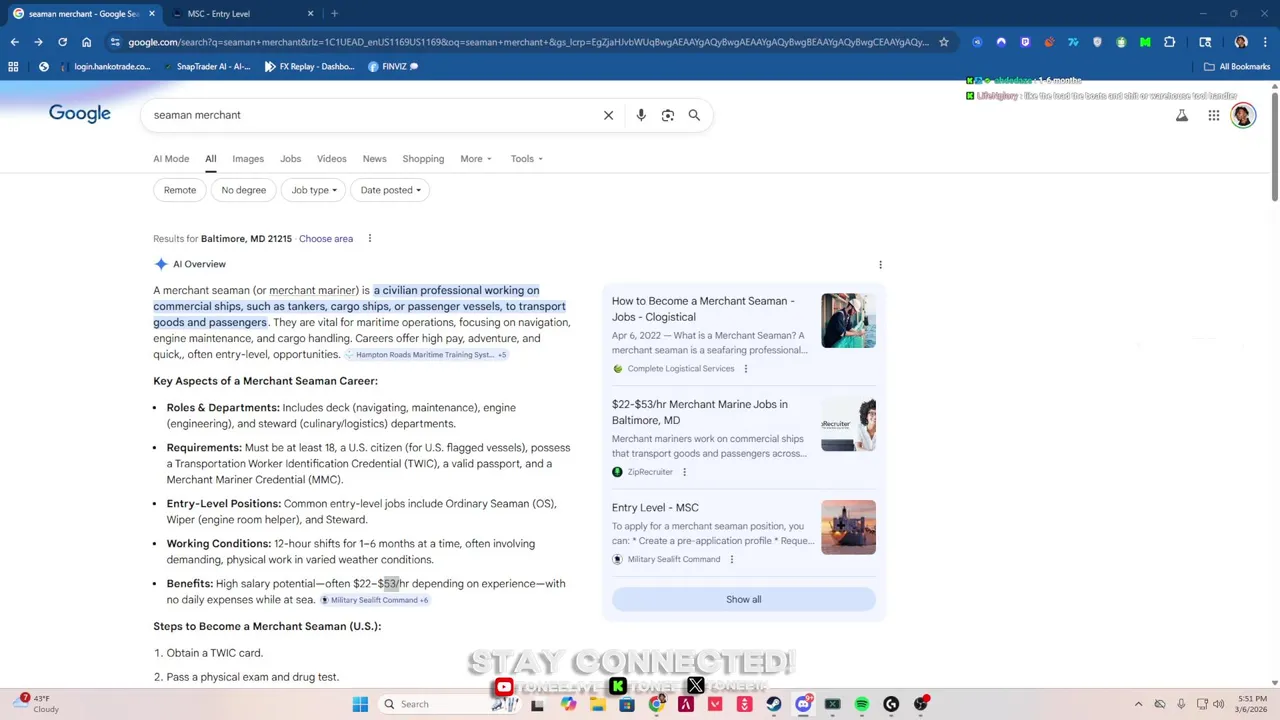1280x720 pixels.
Task: Select the Images tab
Action: [x=248, y=159]
